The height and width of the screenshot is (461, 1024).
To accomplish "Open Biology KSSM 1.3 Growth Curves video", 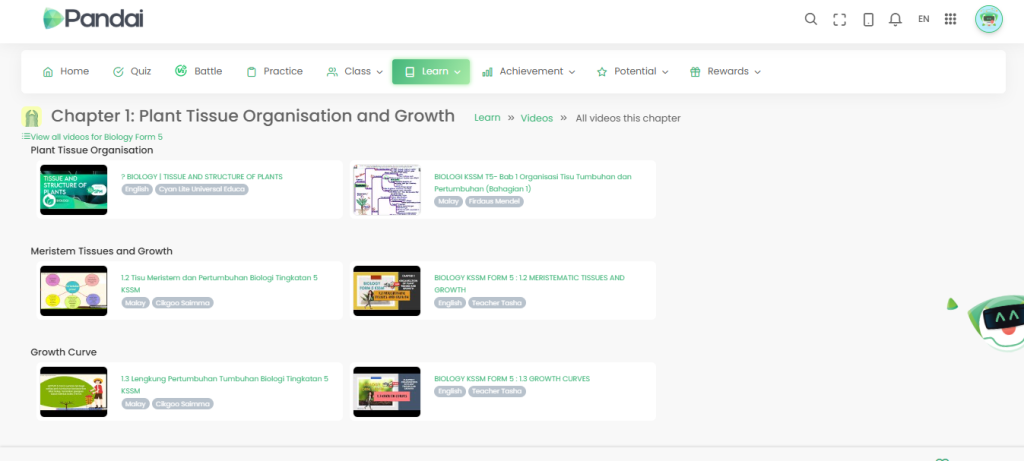I will tap(512, 379).
